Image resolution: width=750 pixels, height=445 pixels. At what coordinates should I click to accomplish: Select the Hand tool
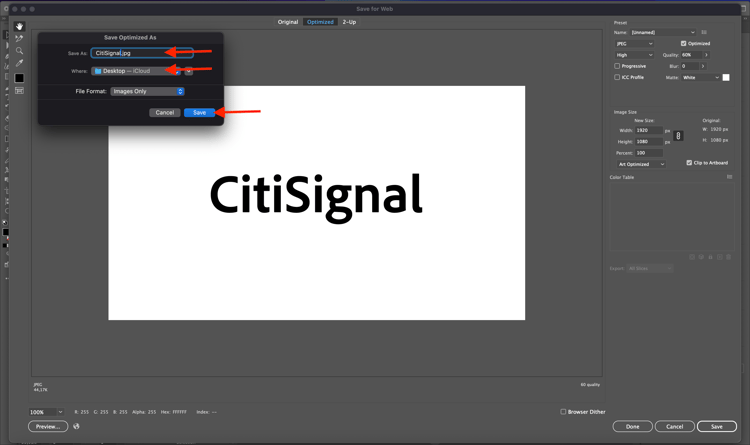pyautogui.click(x=19, y=26)
